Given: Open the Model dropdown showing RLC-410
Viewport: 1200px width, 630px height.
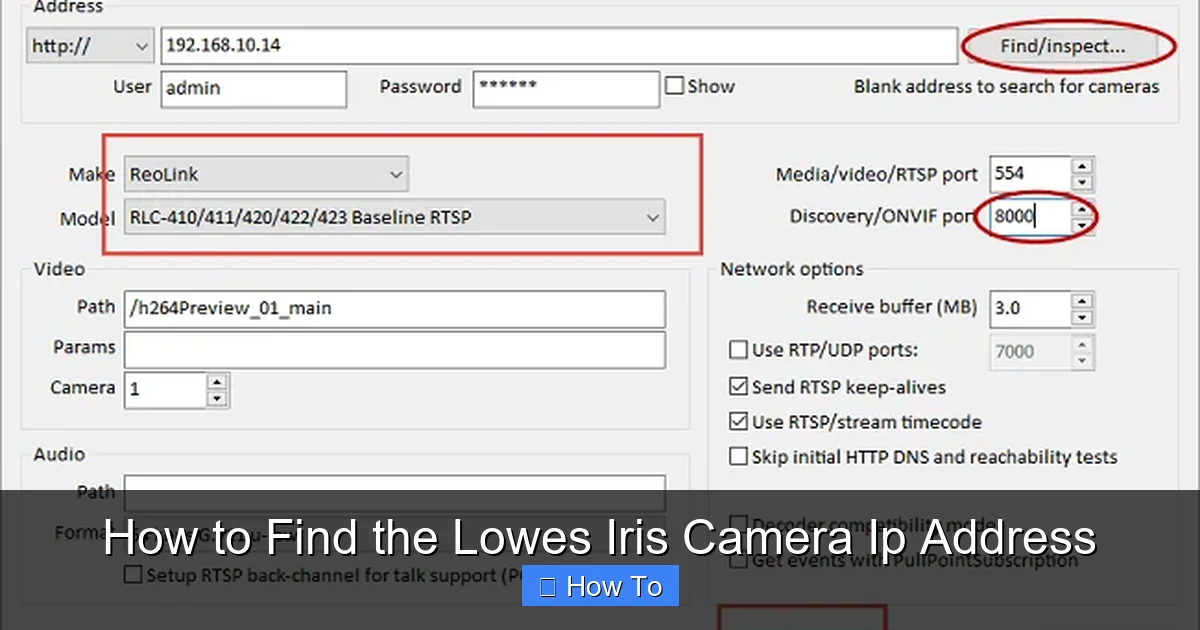Looking at the screenshot, I should click(x=395, y=217).
